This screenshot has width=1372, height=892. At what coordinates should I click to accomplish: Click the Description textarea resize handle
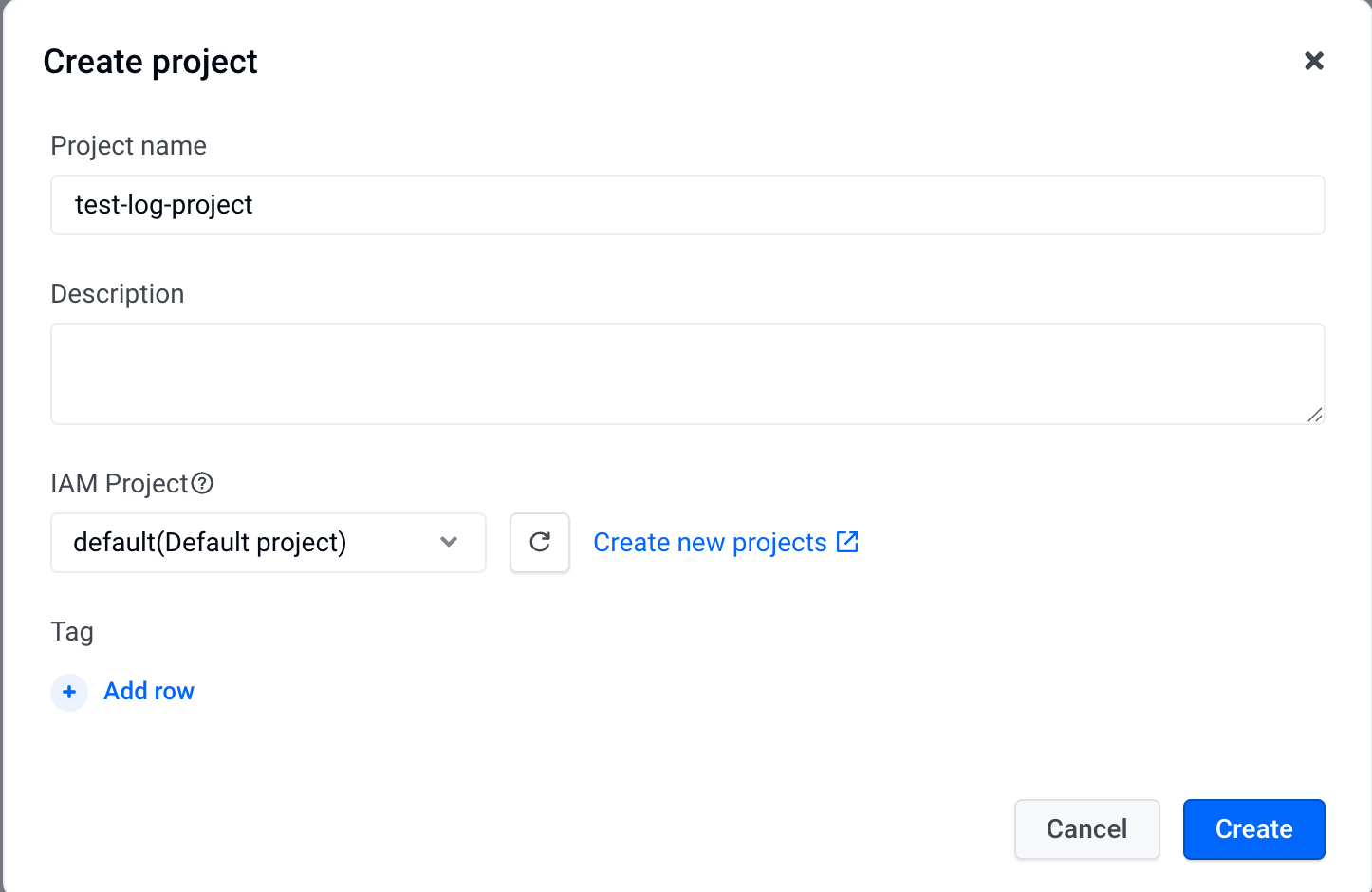pyautogui.click(x=1314, y=415)
